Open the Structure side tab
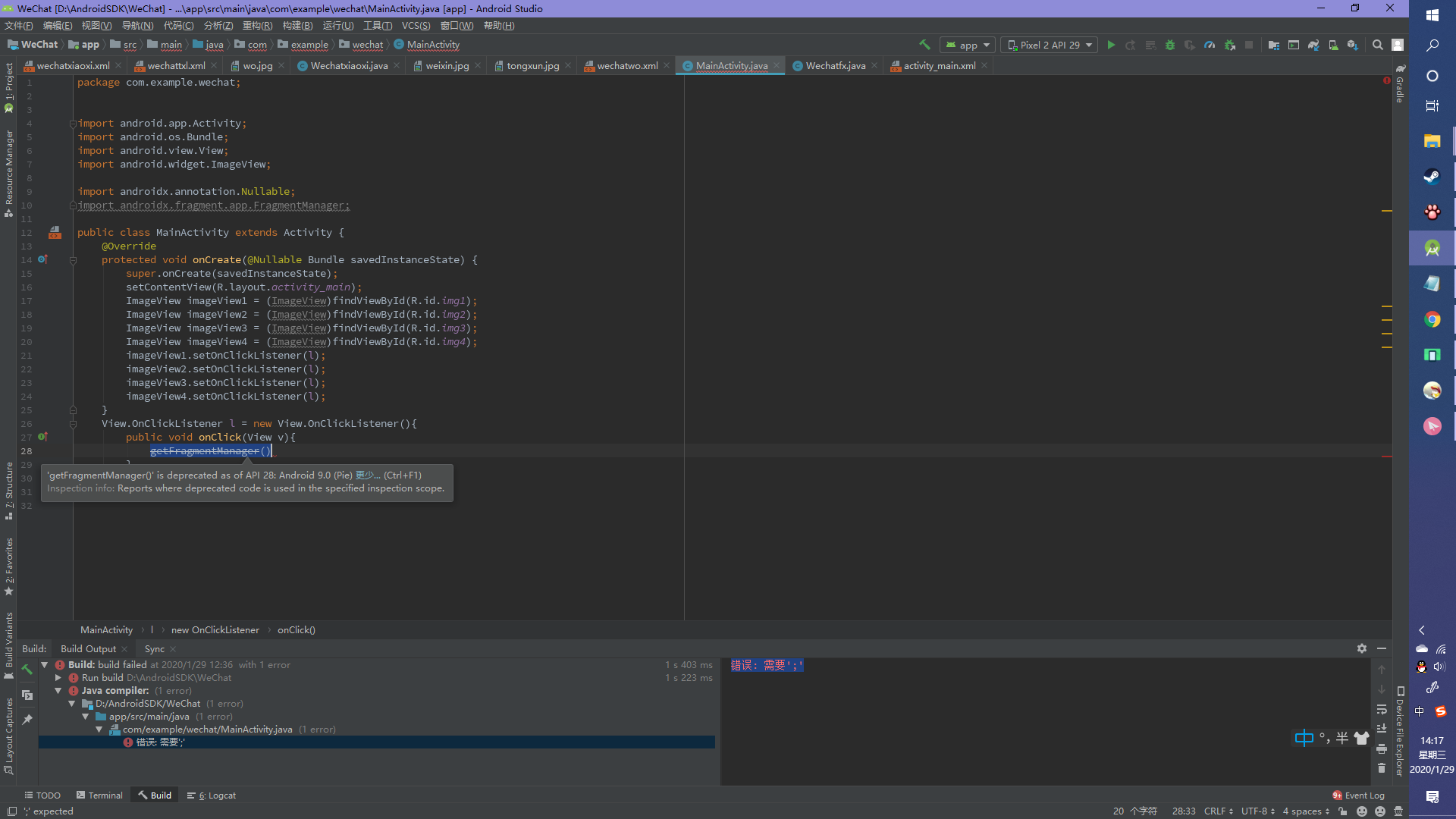The width and height of the screenshot is (1456, 819). tap(9, 491)
